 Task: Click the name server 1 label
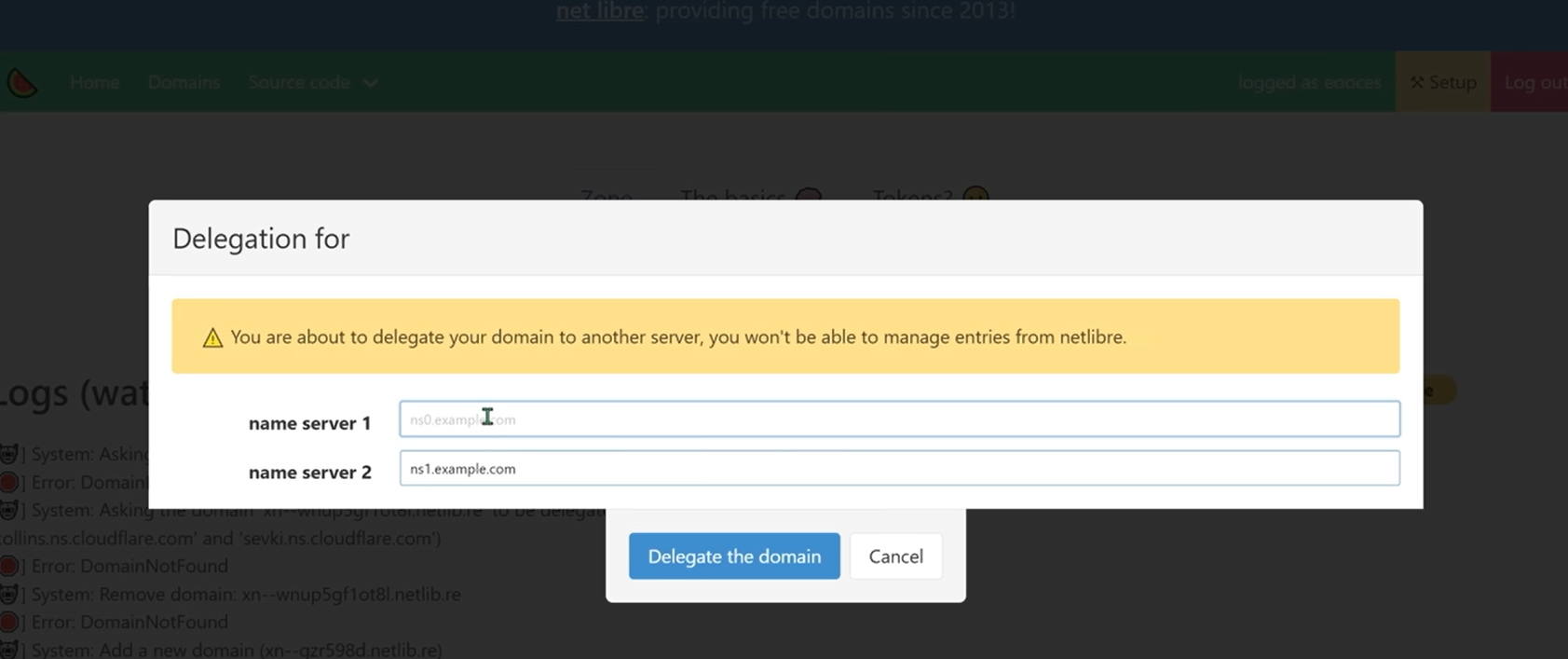tap(309, 423)
